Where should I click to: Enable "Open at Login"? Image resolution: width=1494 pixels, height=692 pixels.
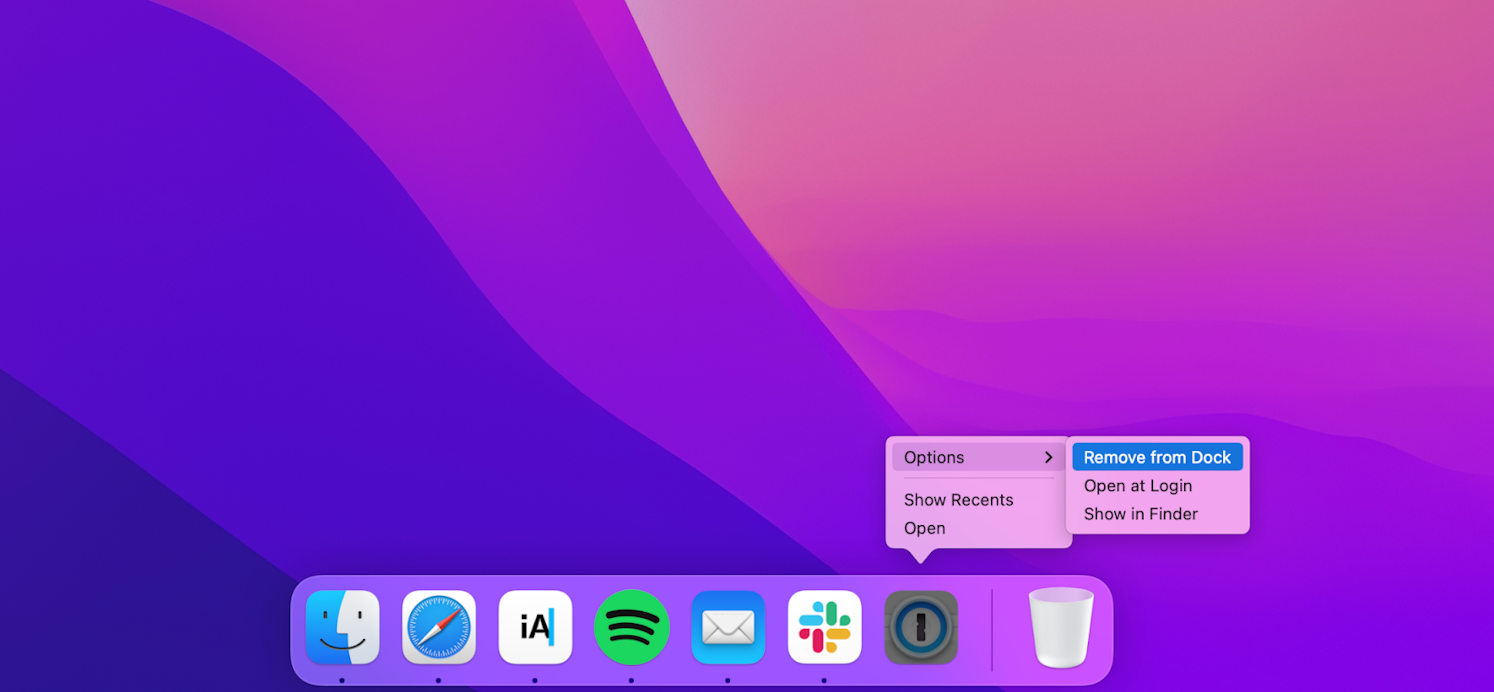coord(1139,485)
